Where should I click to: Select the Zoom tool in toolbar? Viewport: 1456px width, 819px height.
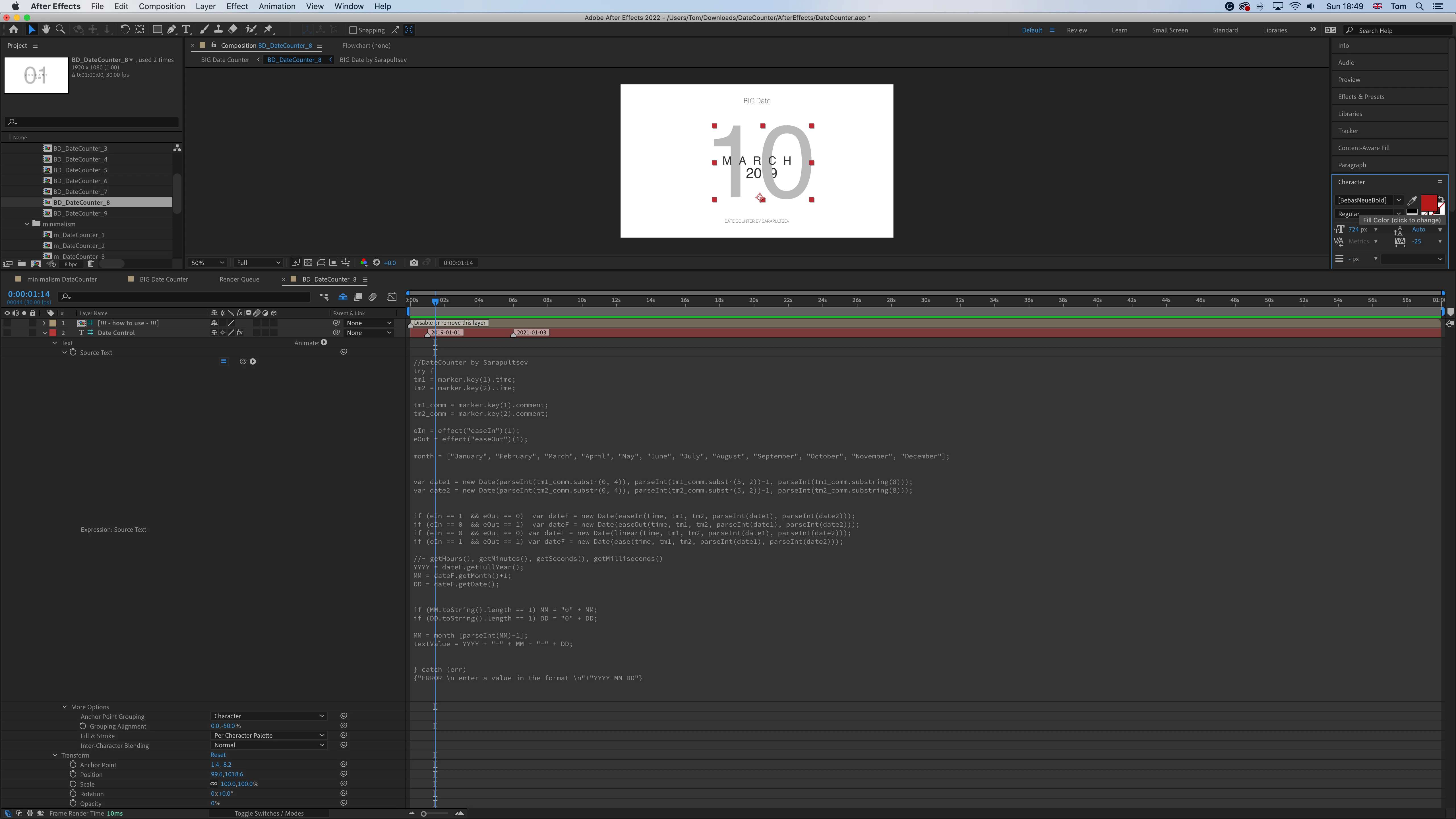click(60, 29)
